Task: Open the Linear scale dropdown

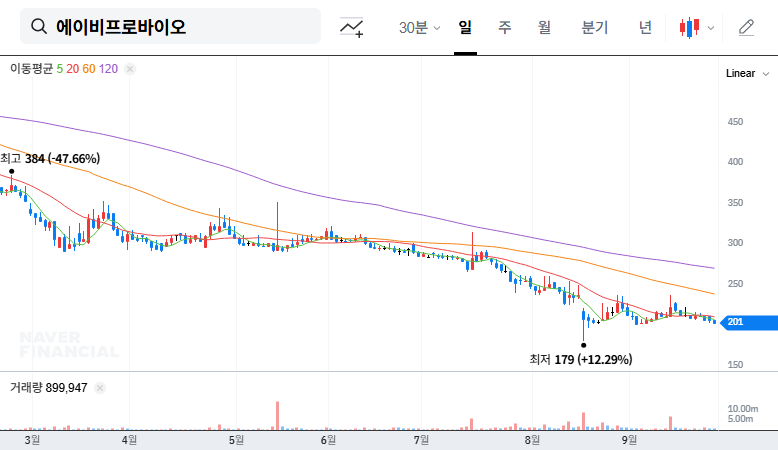Action: [x=747, y=73]
